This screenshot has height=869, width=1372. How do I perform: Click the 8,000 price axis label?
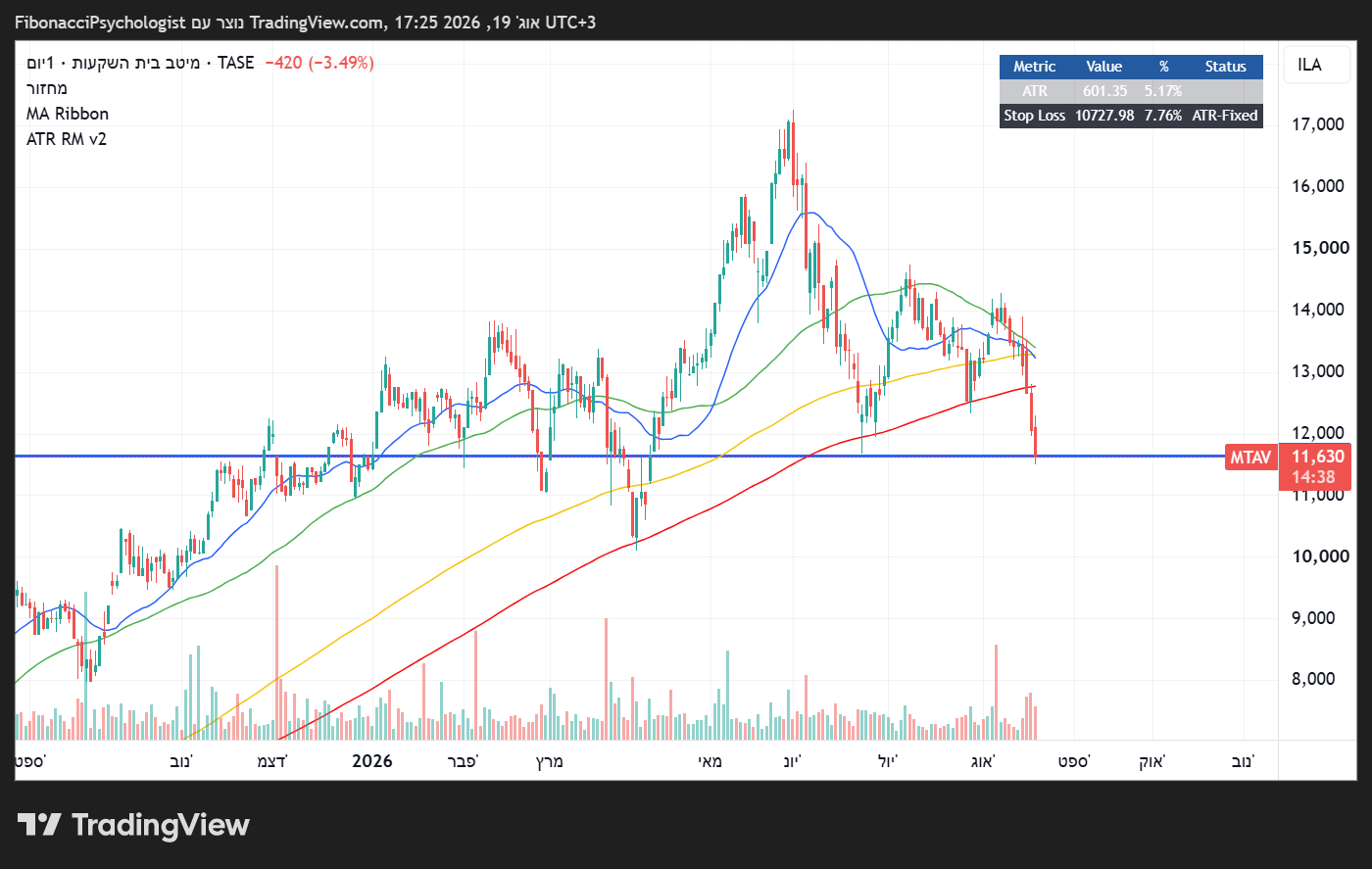click(1314, 679)
